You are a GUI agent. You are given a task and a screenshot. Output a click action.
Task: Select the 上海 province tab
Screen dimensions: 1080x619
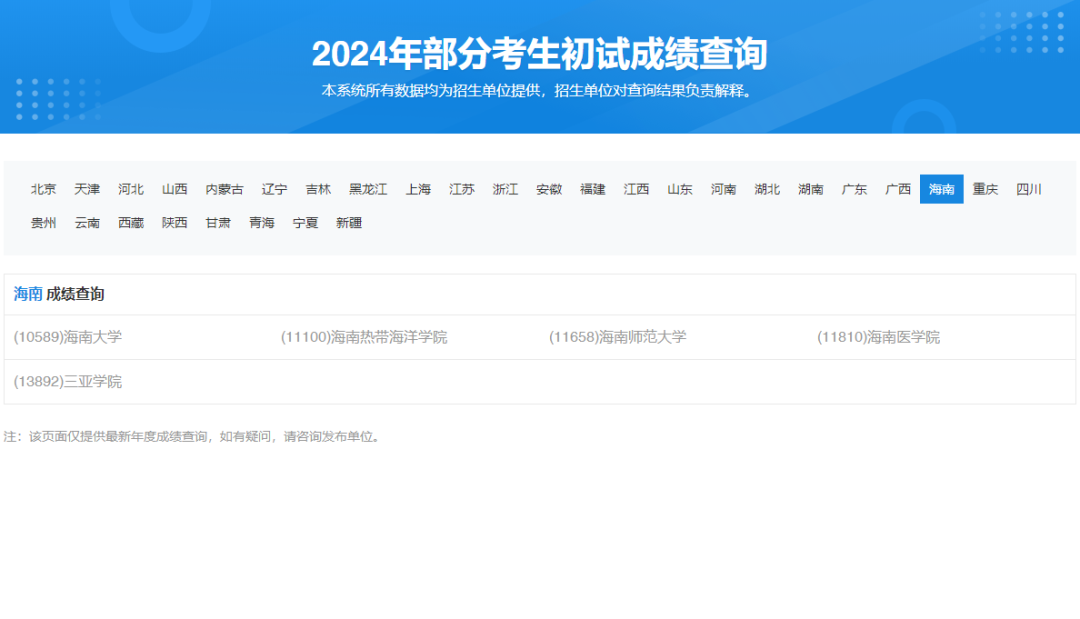pyautogui.click(x=417, y=189)
